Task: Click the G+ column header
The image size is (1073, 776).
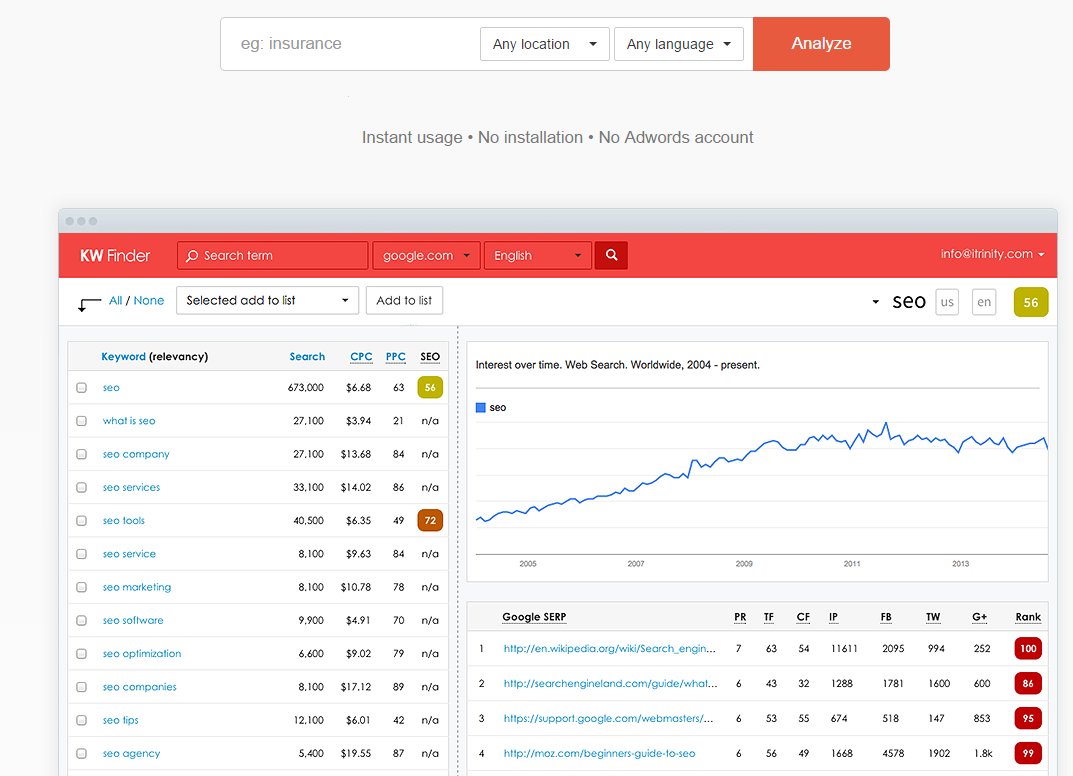Action: pos(979,617)
